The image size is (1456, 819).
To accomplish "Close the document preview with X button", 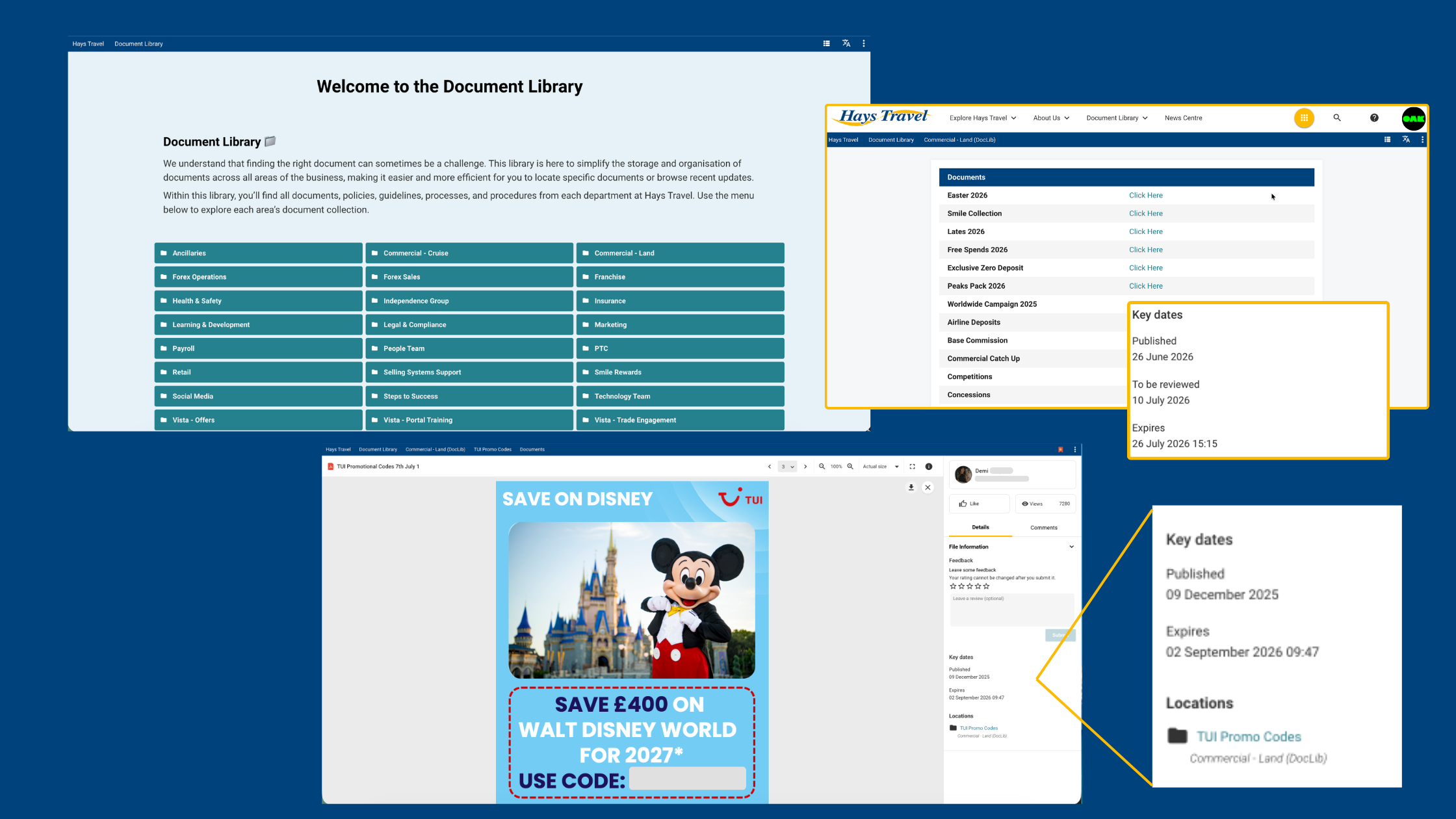I will click(x=928, y=487).
